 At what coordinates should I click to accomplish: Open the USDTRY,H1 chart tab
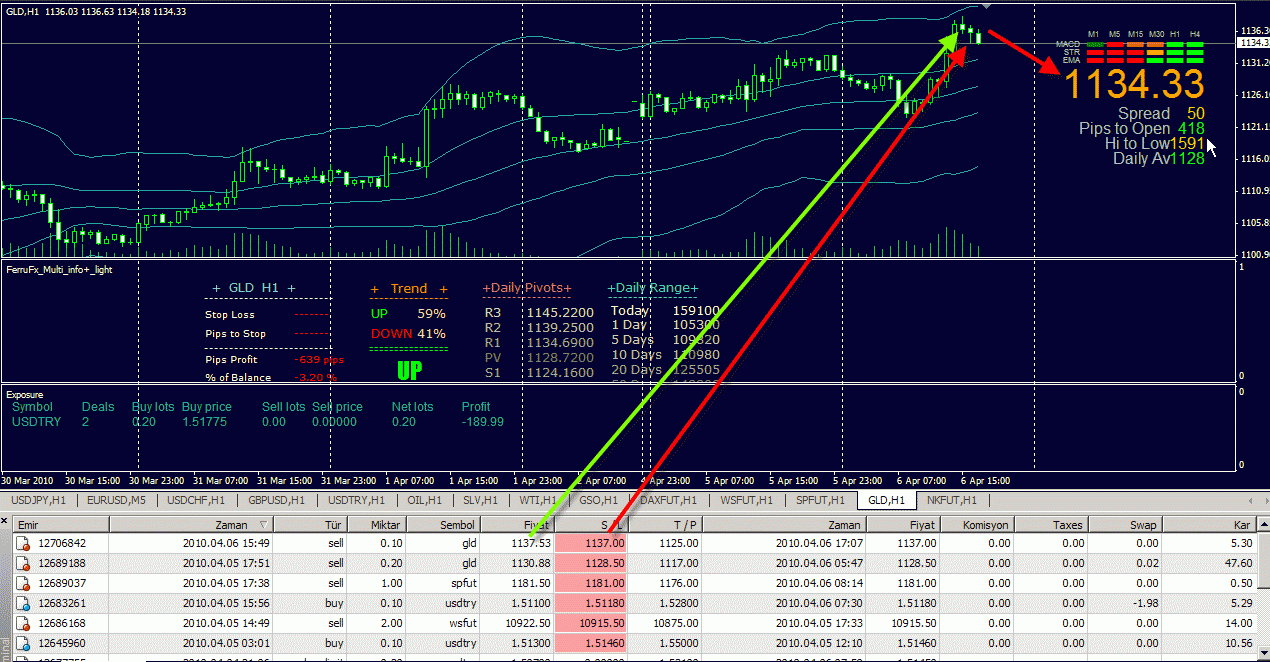click(x=356, y=500)
